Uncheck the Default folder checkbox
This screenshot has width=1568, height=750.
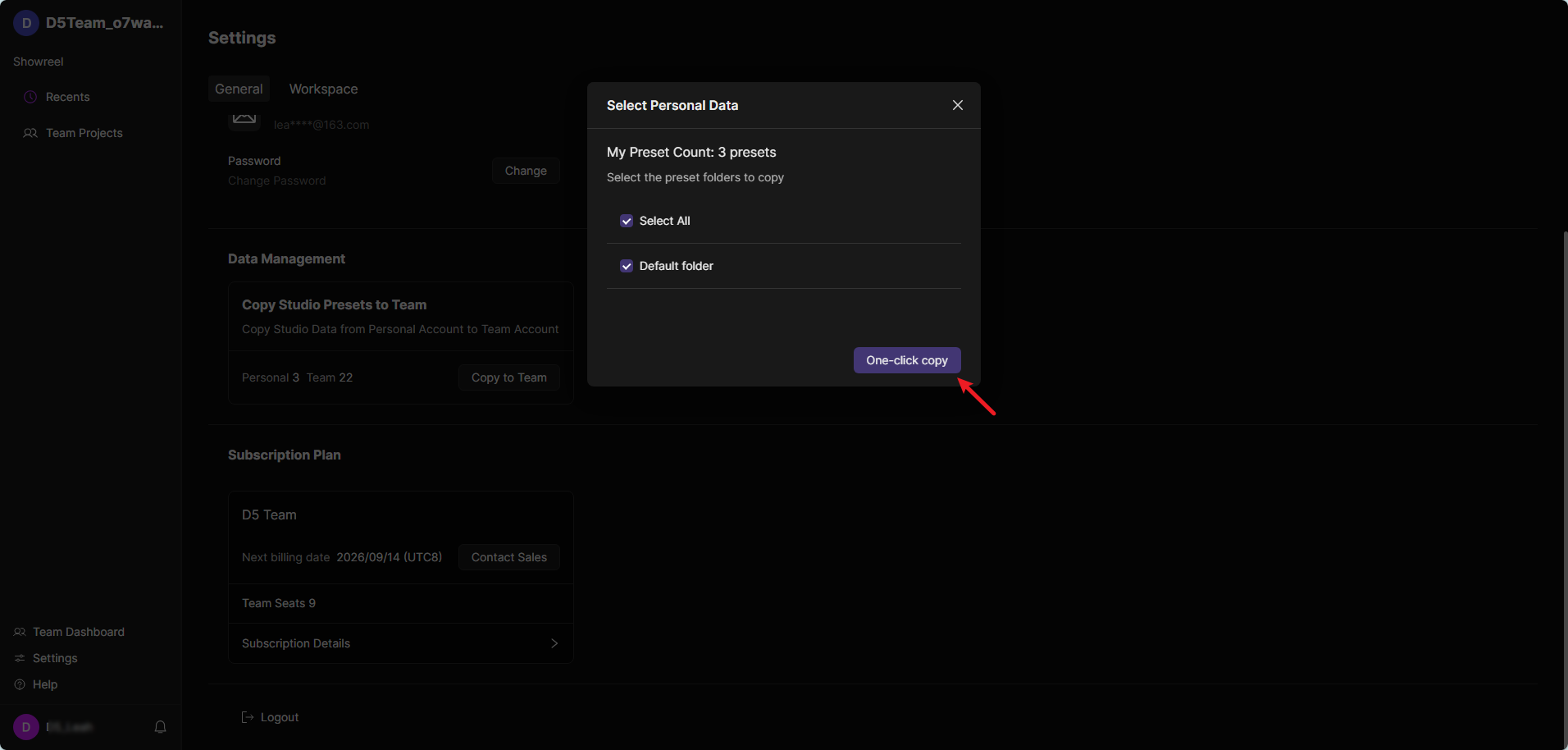pyautogui.click(x=627, y=266)
